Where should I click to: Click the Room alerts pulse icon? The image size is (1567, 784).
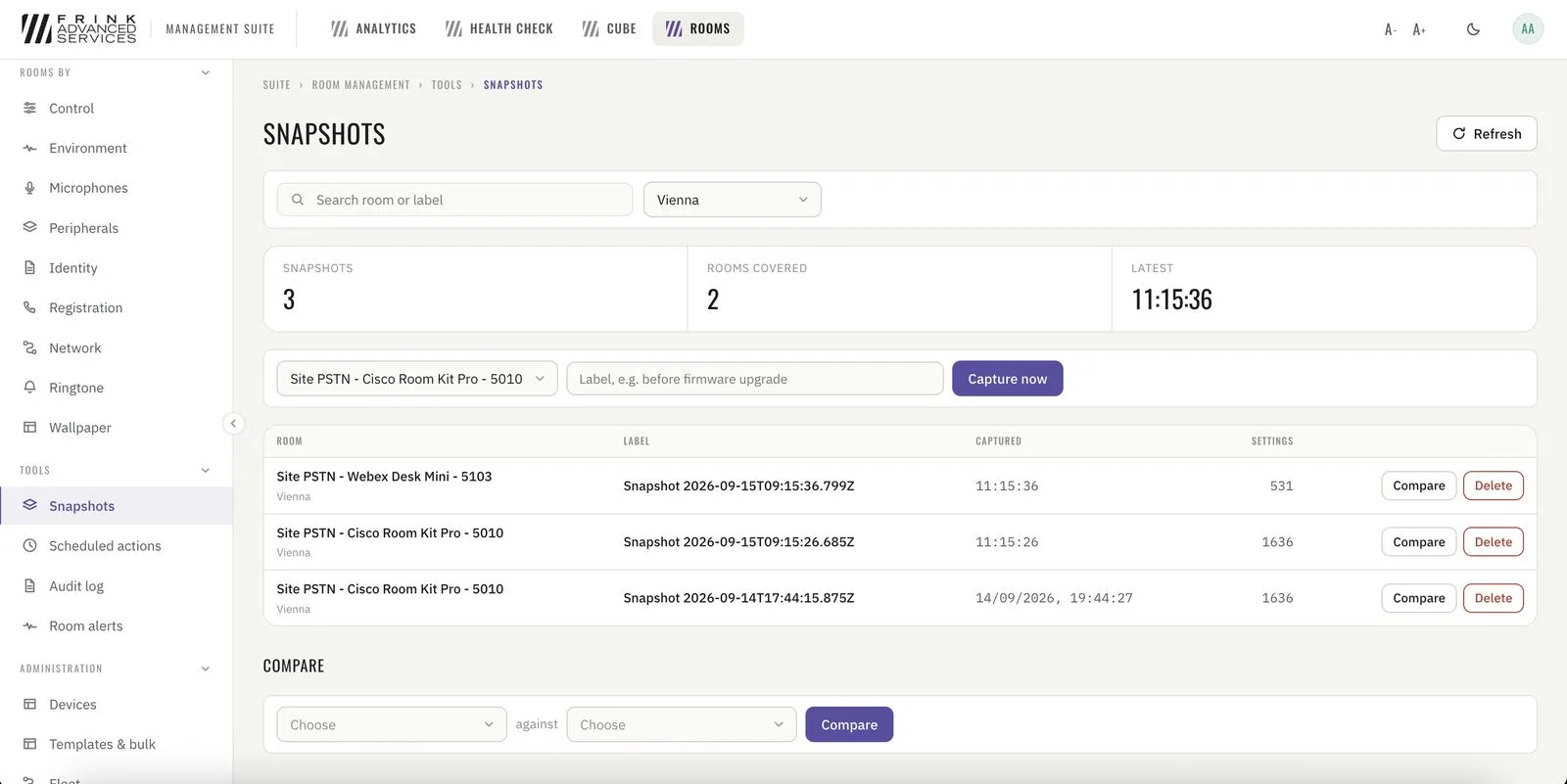pyautogui.click(x=29, y=626)
